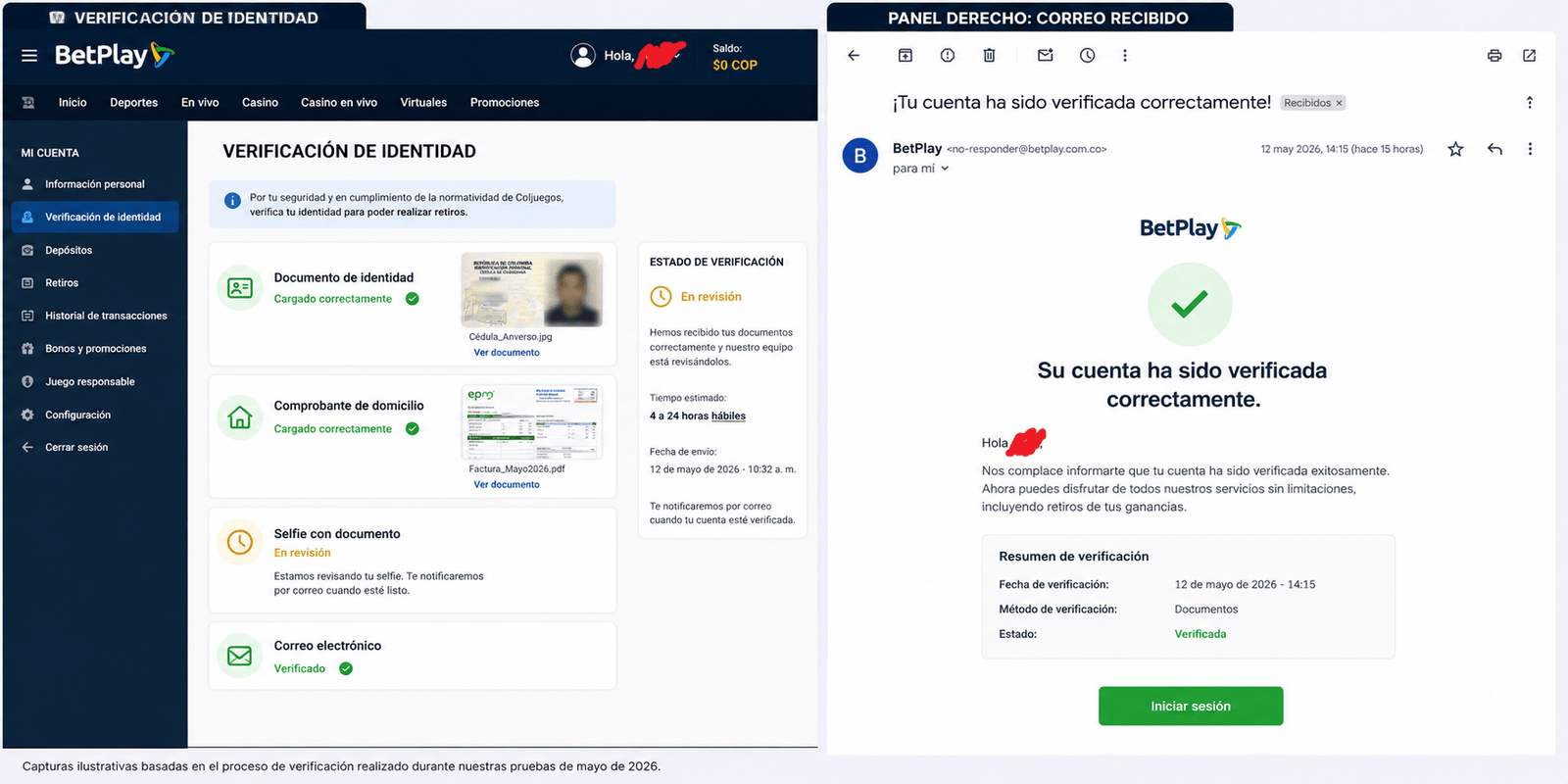Expand the 'para mí' recipient details
1568x784 pixels.
tap(945, 169)
